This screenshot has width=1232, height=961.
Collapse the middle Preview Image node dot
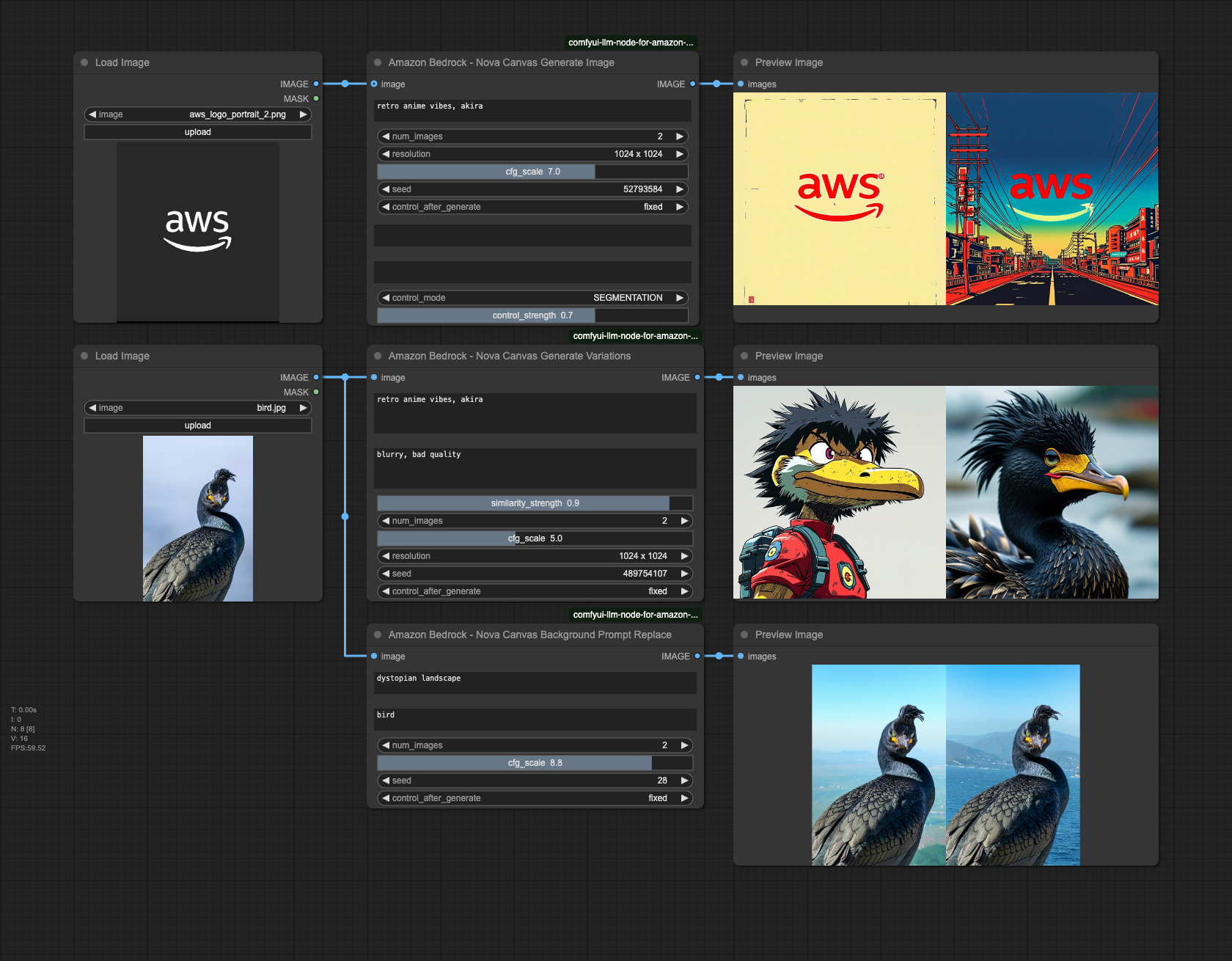pos(744,356)
